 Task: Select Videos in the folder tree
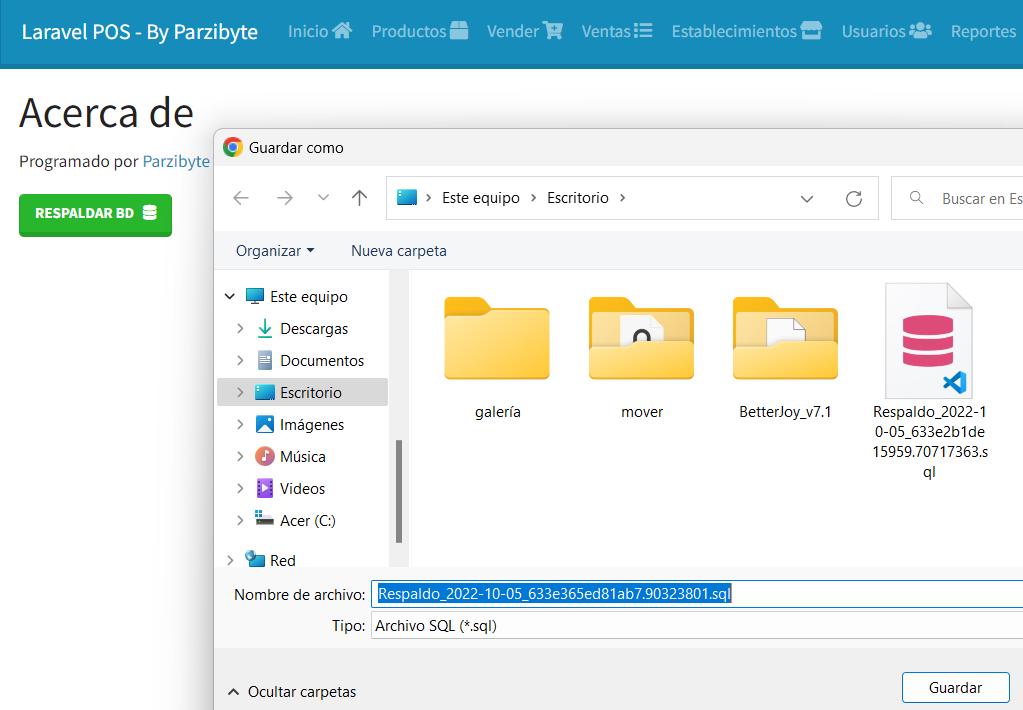pos(301,488)
